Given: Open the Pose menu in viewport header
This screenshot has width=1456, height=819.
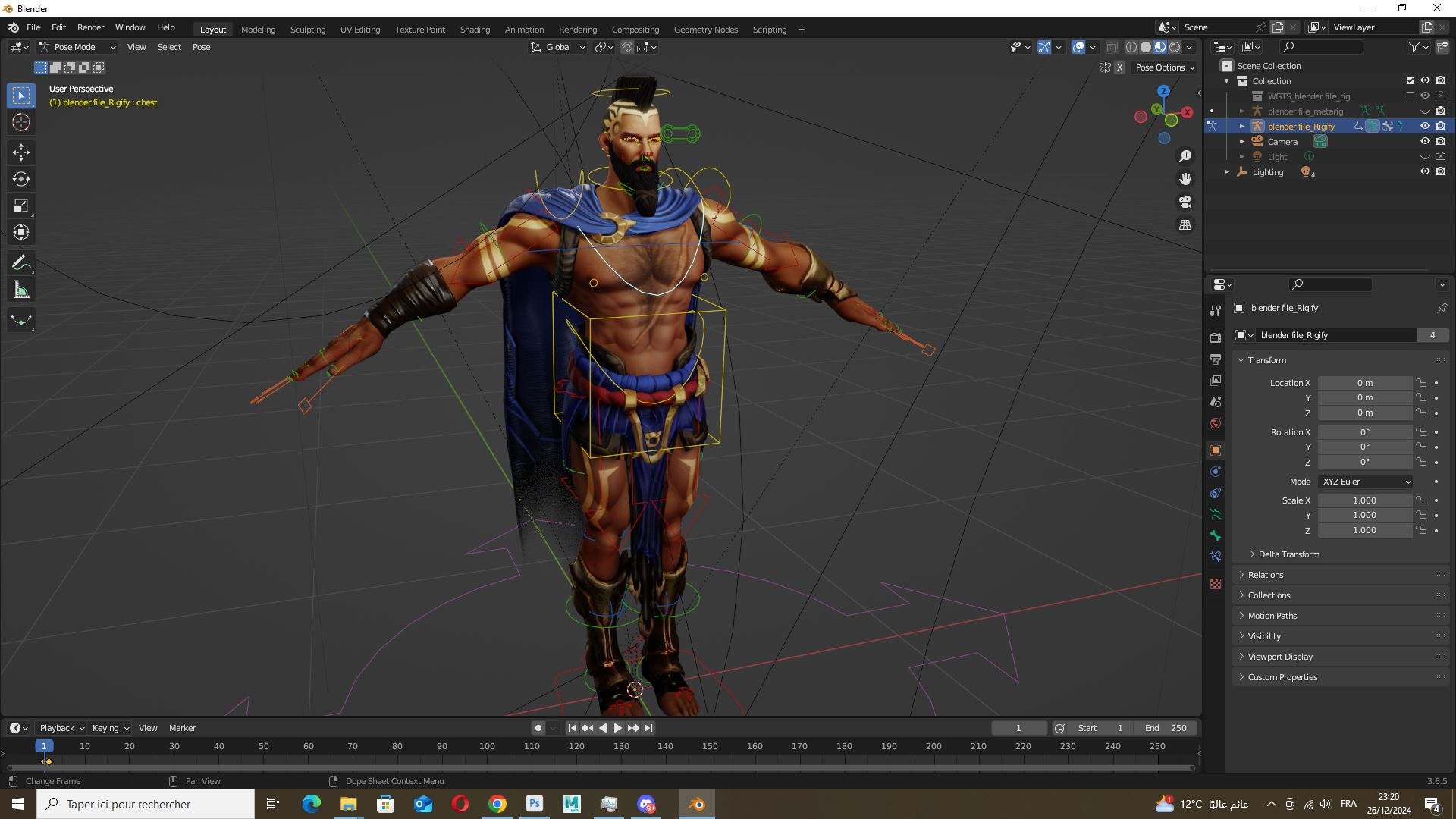Looking at the screenshot, I should point(201,47).
